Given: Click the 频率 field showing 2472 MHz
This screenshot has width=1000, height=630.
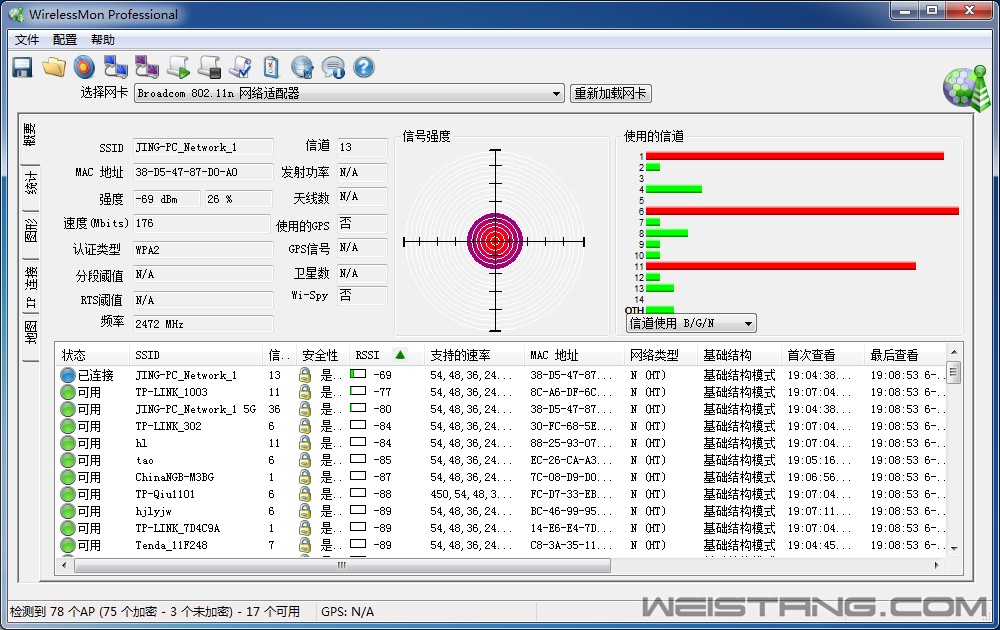Looking at the screenshot, I should pos(203,324).
